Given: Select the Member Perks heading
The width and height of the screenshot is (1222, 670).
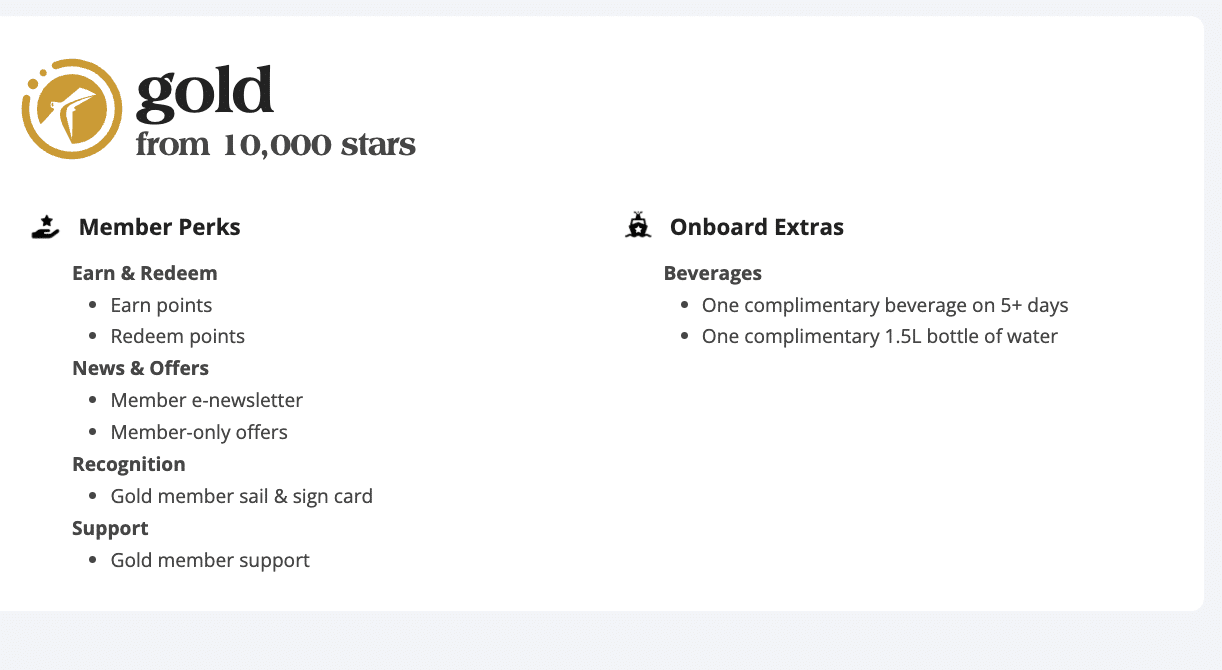Looking at the screenshot, I should point(160,227).
